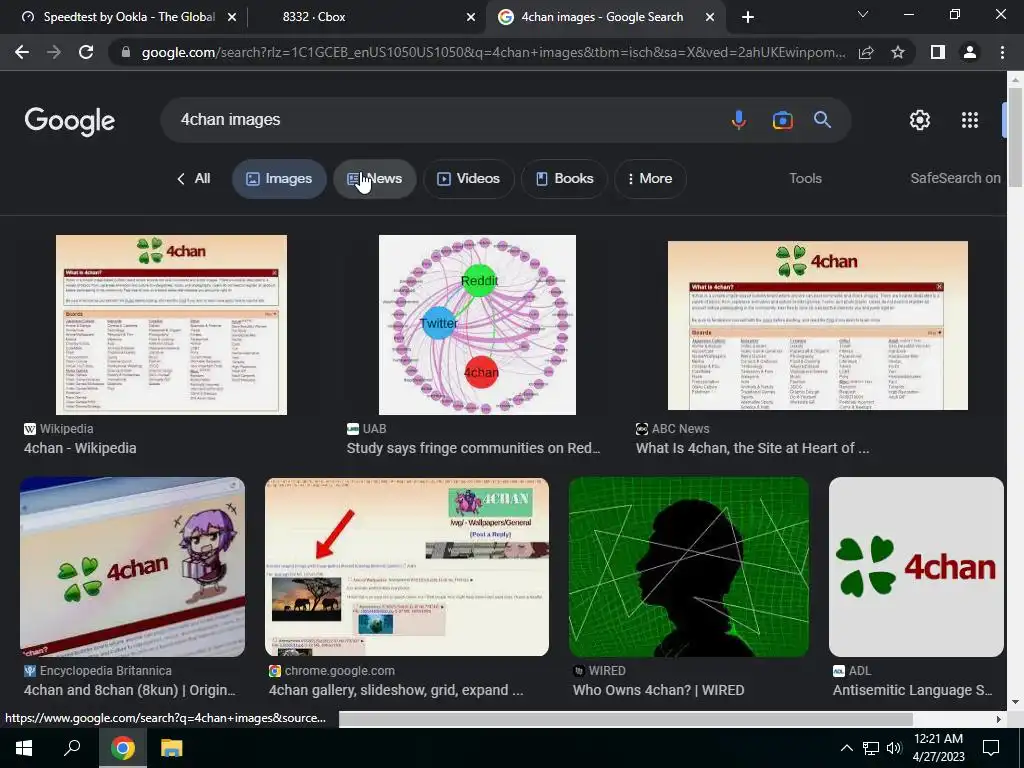Open Who Owns 4chan WIRED link
The image size is (1024, 768).
[x=658, y=690]
